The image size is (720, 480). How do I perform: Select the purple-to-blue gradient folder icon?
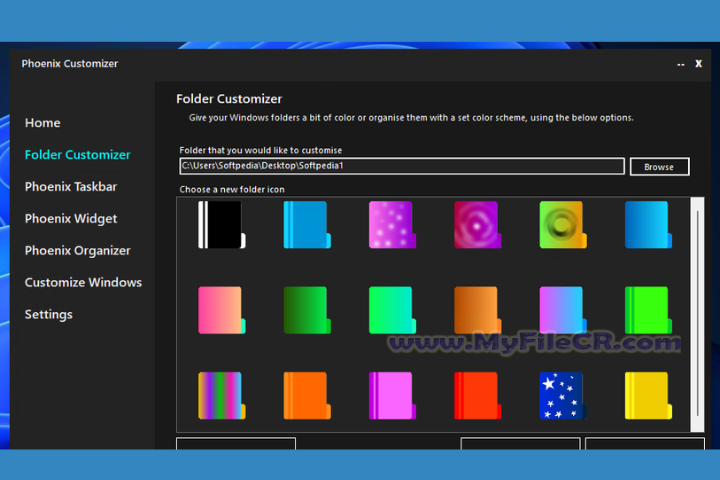point(563,310)
